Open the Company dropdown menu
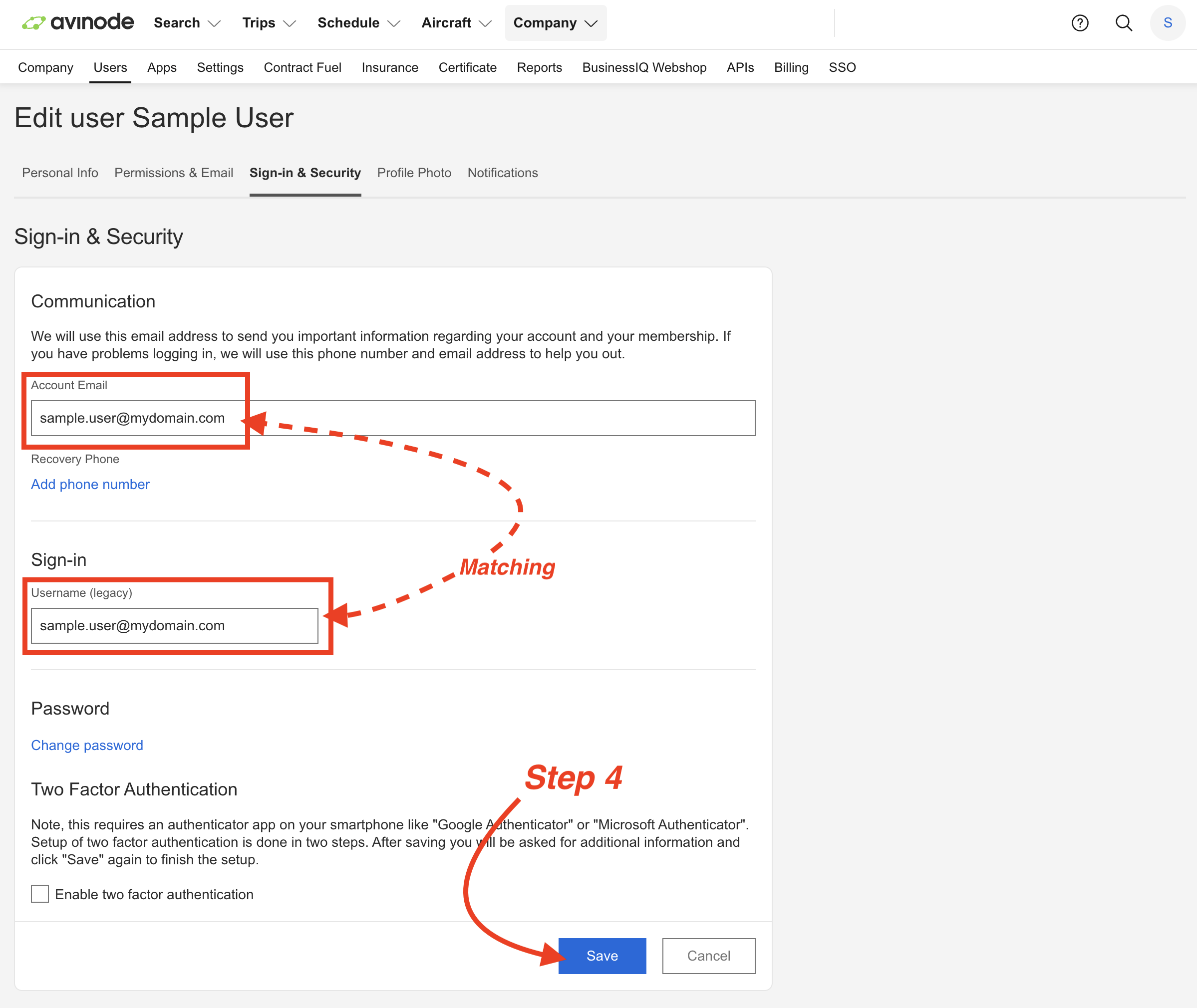 point(555,23)
